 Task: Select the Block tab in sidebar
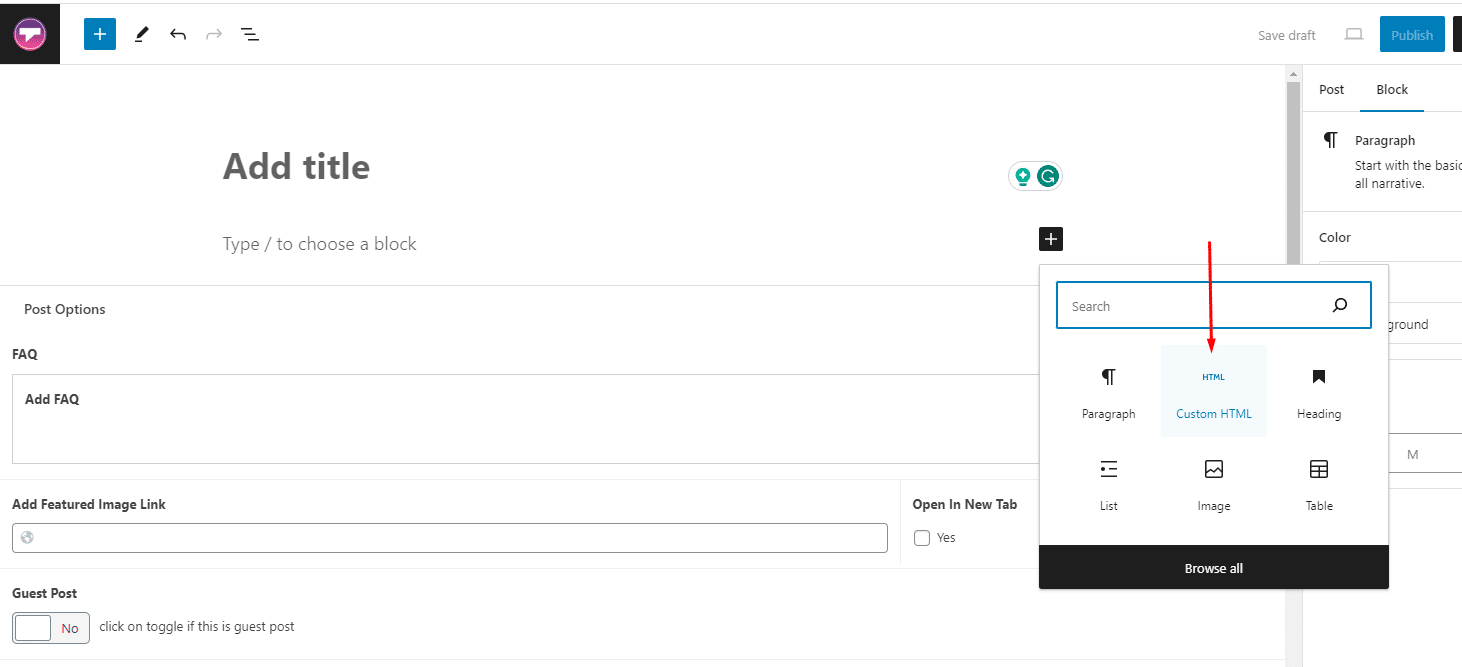1391,89
